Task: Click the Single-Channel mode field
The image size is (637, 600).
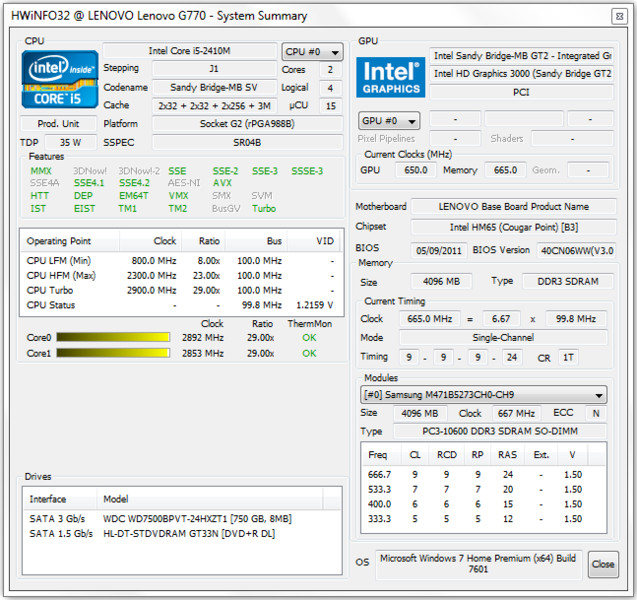Action: (503, 337)
